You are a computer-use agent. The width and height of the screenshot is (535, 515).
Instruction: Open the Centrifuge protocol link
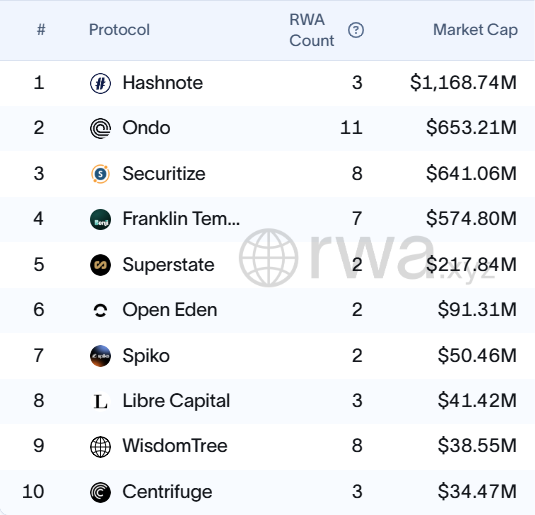(167, 492)
